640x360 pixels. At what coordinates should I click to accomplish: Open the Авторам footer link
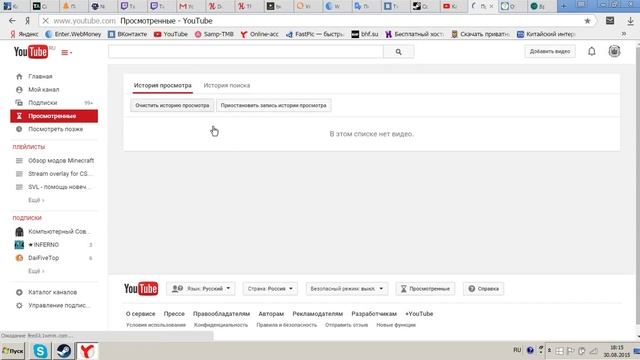271,314
